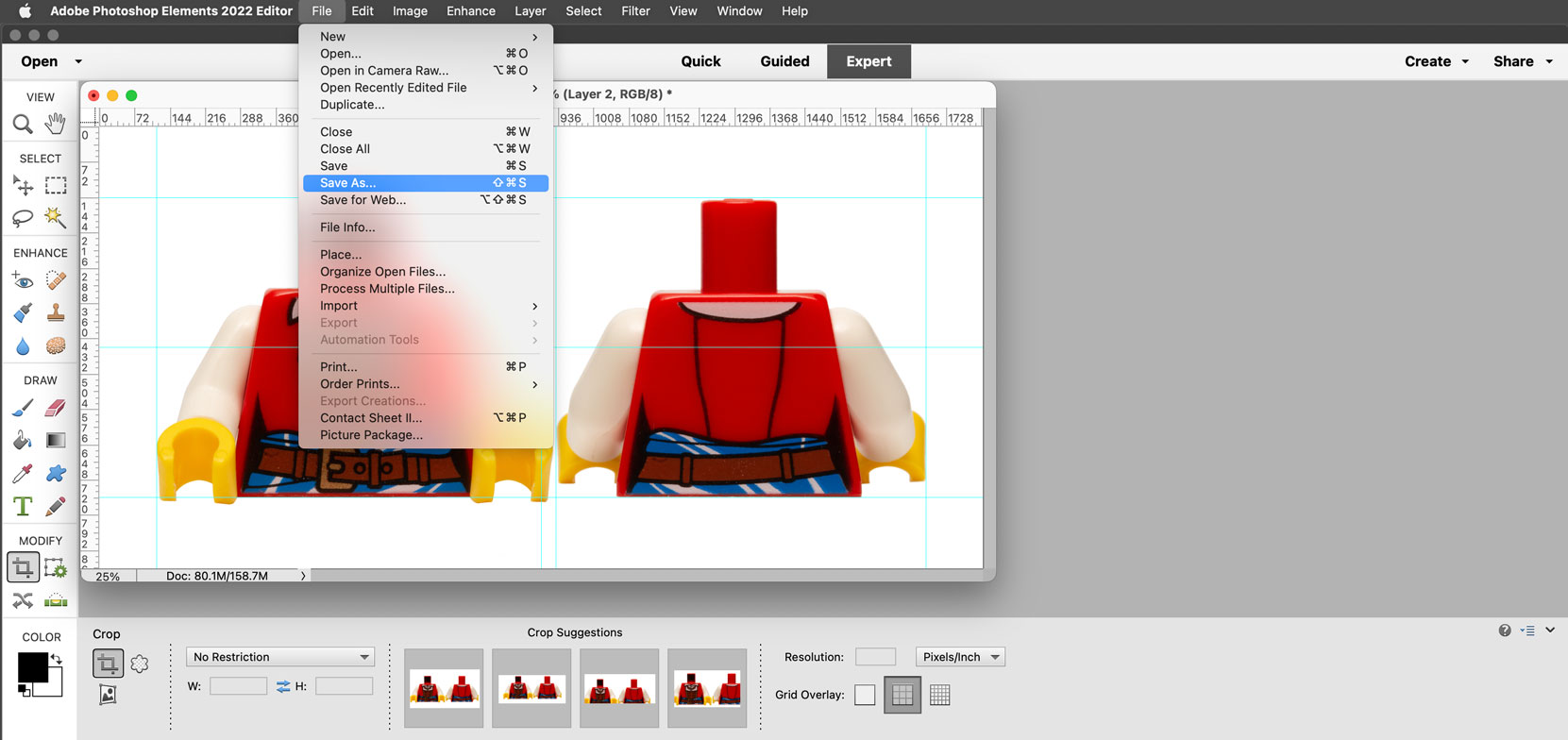Select the Color Picker eyedropper tool
Image resolution: width=1568 pixels, height=740 pixels.
pos(23,473)
